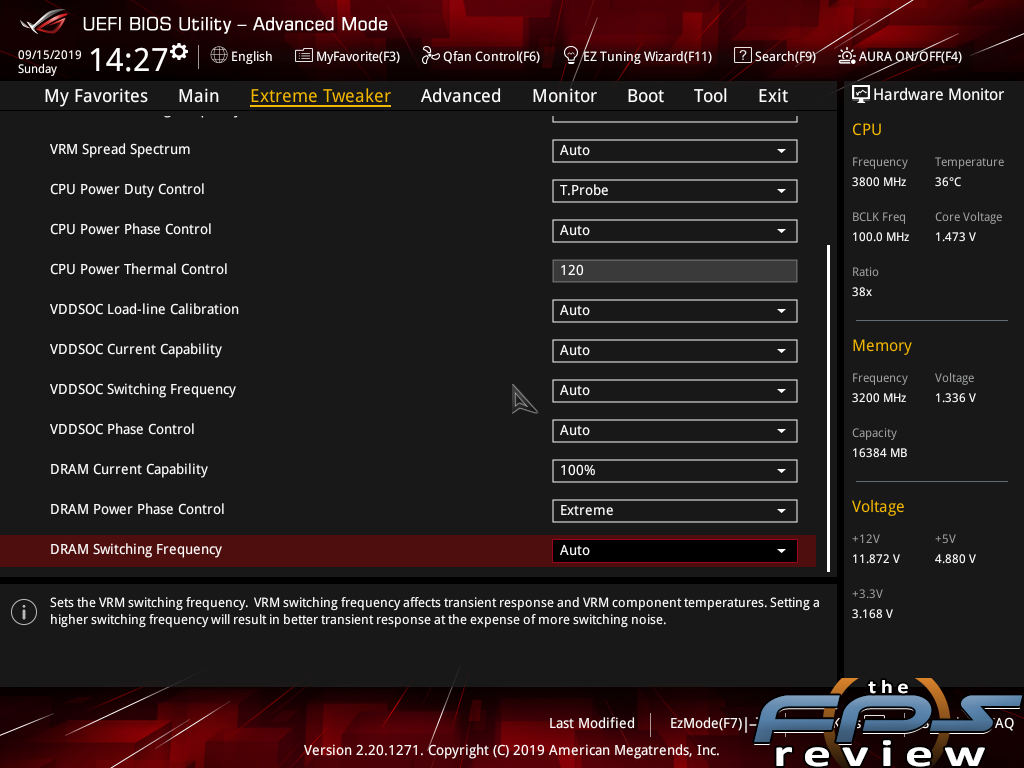Click +12V reading 11.872 V
The image size is (1024, 768).
(876, 559)
